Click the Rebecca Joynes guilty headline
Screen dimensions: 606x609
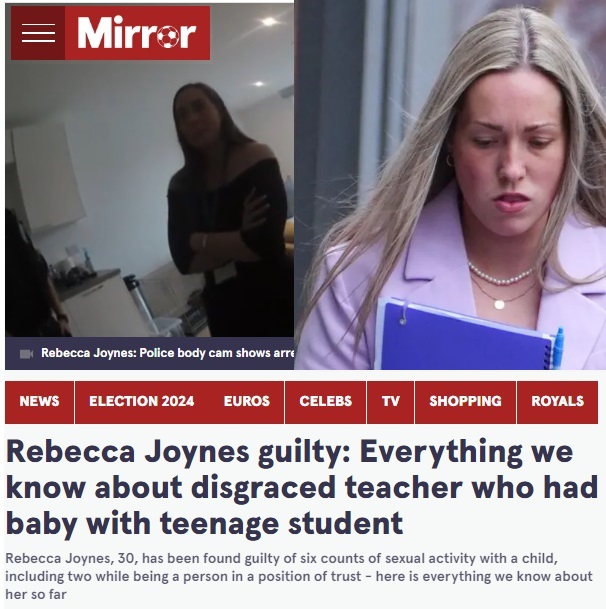(302, 487)
